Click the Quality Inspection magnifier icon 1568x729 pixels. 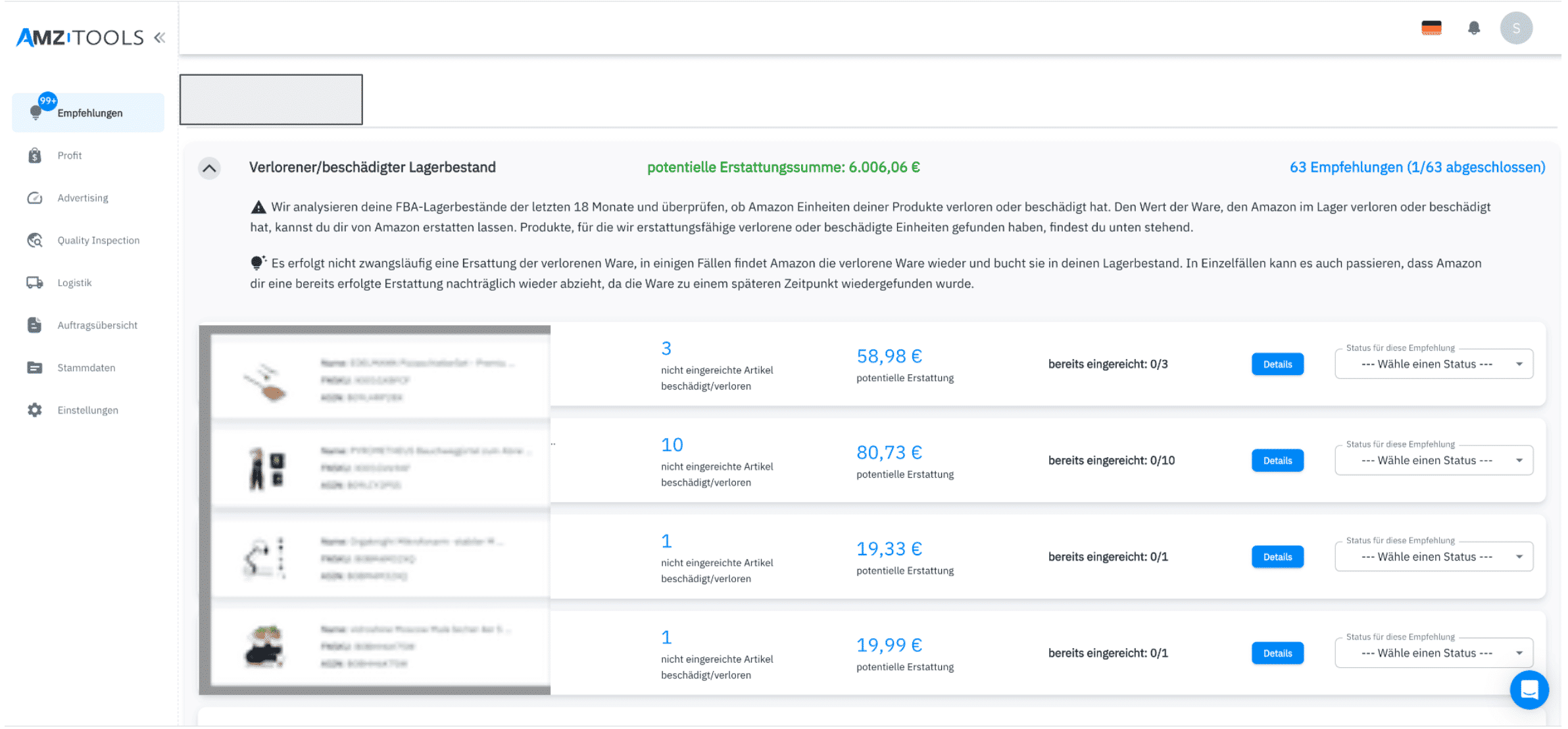coord(35,241)
